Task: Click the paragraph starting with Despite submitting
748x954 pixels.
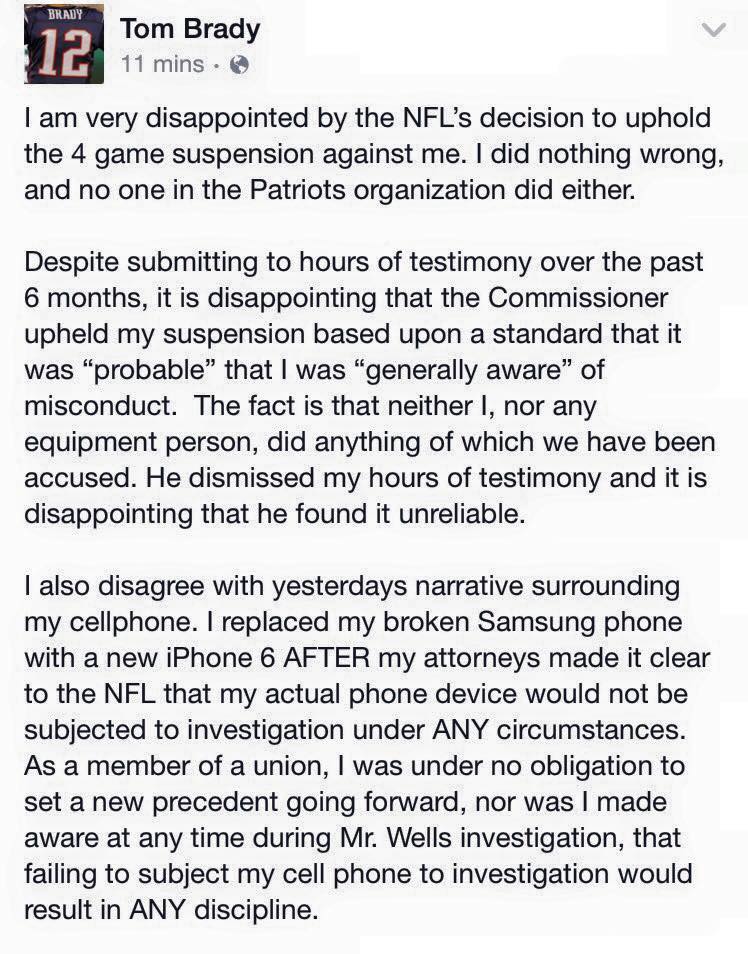Action: (370, 388)
